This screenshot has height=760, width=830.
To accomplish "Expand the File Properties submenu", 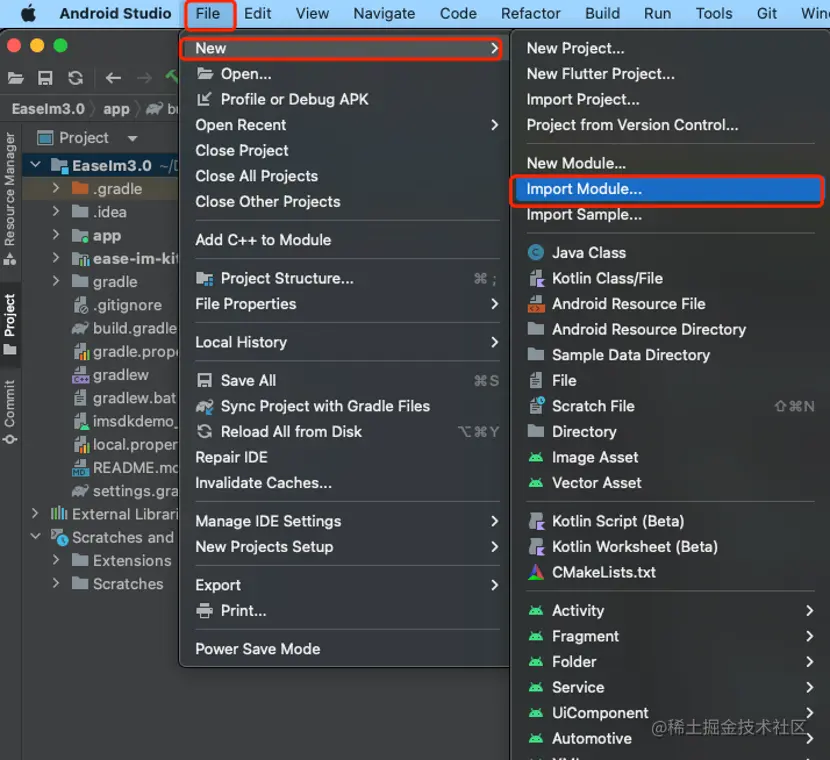I will (345, 304).
